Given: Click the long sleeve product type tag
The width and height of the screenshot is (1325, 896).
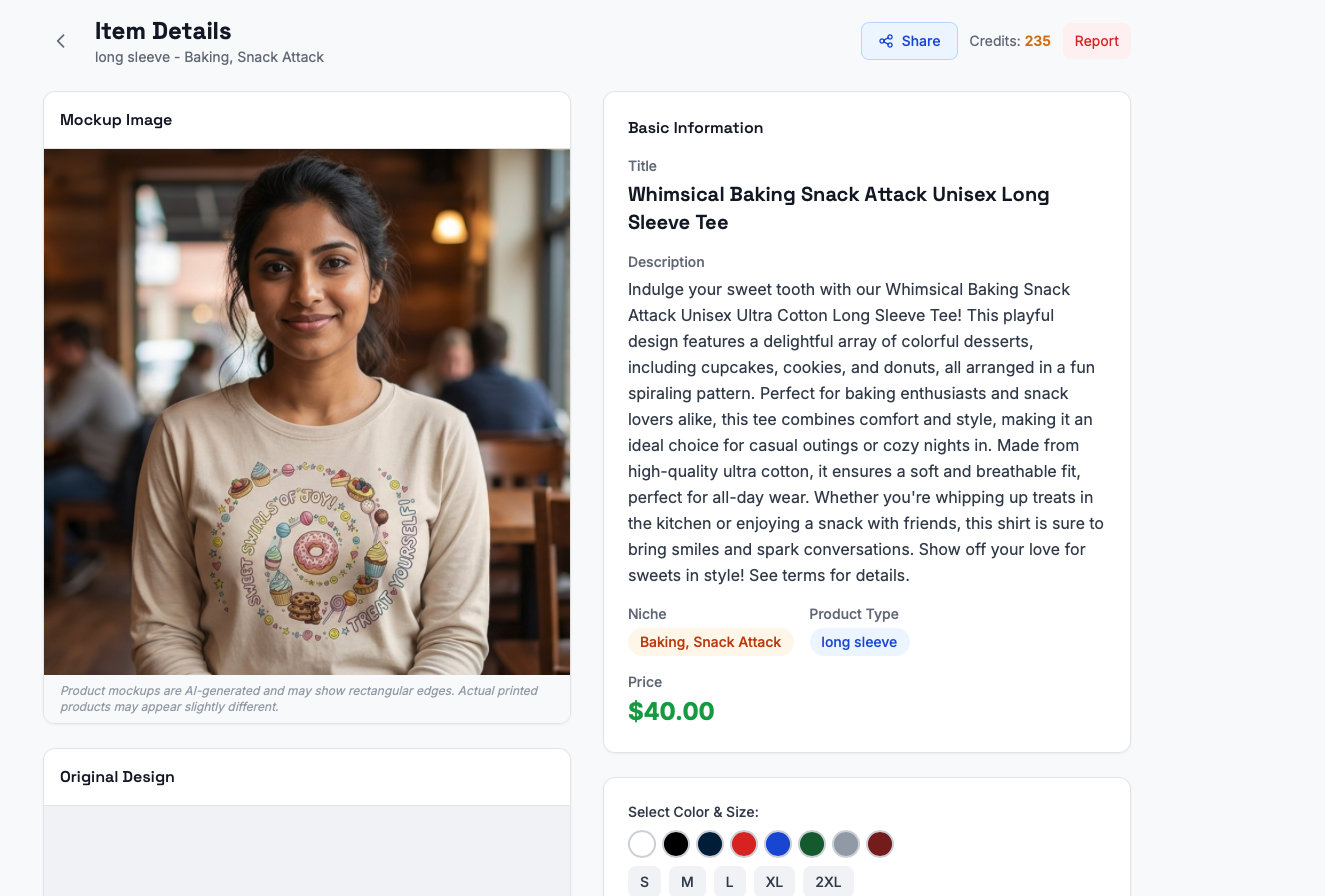Looking at the screenshot, I should [859, 642].
